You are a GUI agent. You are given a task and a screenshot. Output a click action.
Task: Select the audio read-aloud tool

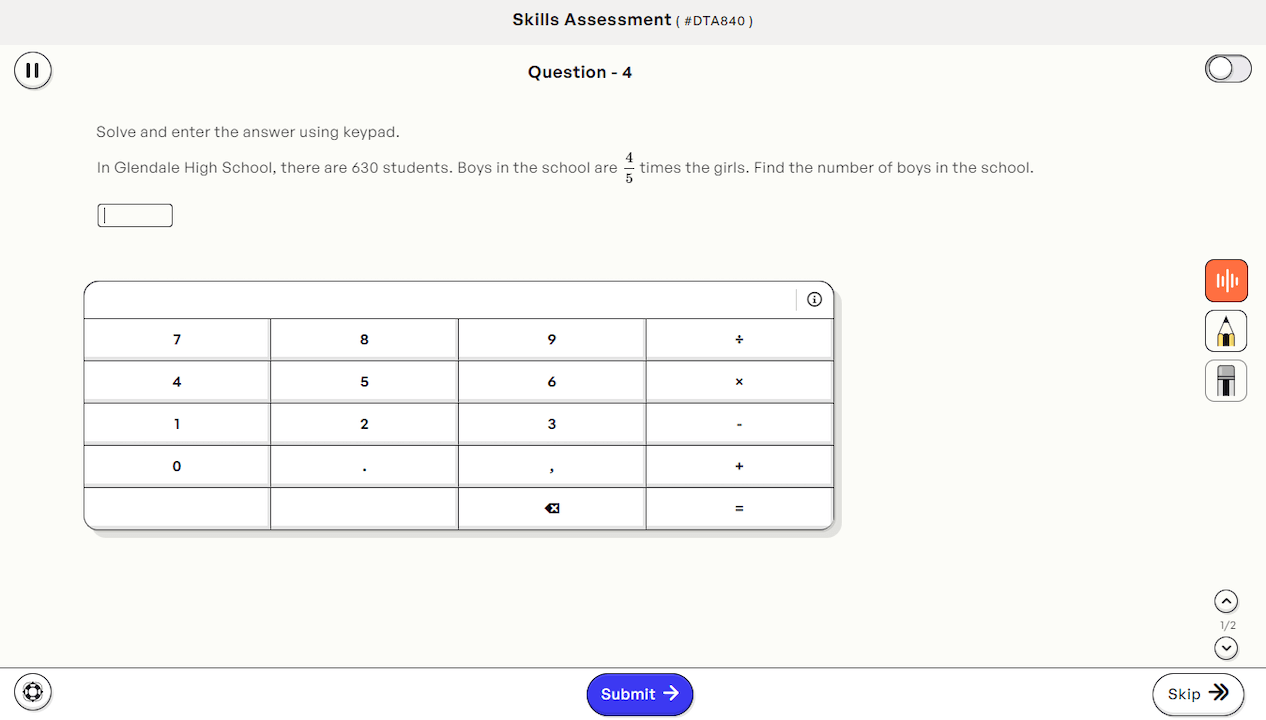click(1226, 280)
